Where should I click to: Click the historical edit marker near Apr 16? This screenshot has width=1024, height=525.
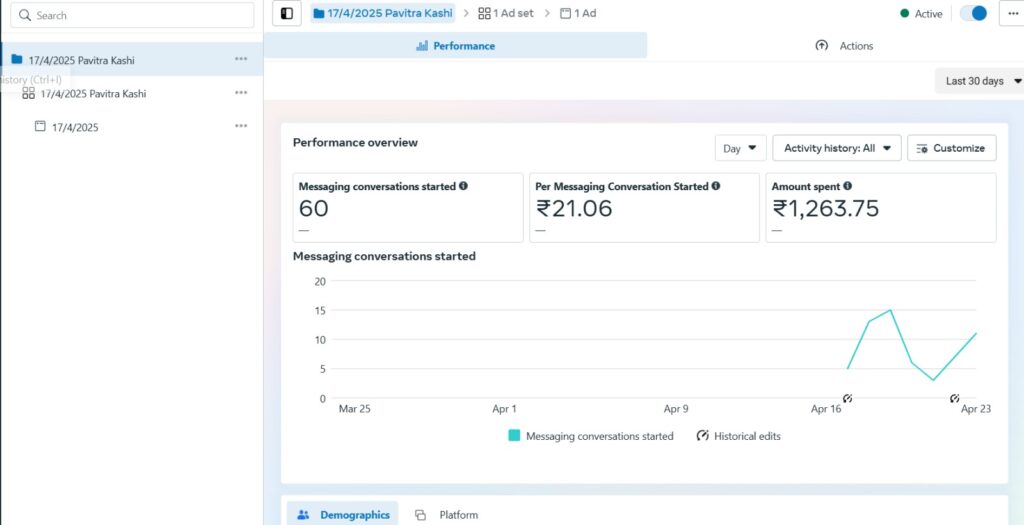tap(847, 398)
